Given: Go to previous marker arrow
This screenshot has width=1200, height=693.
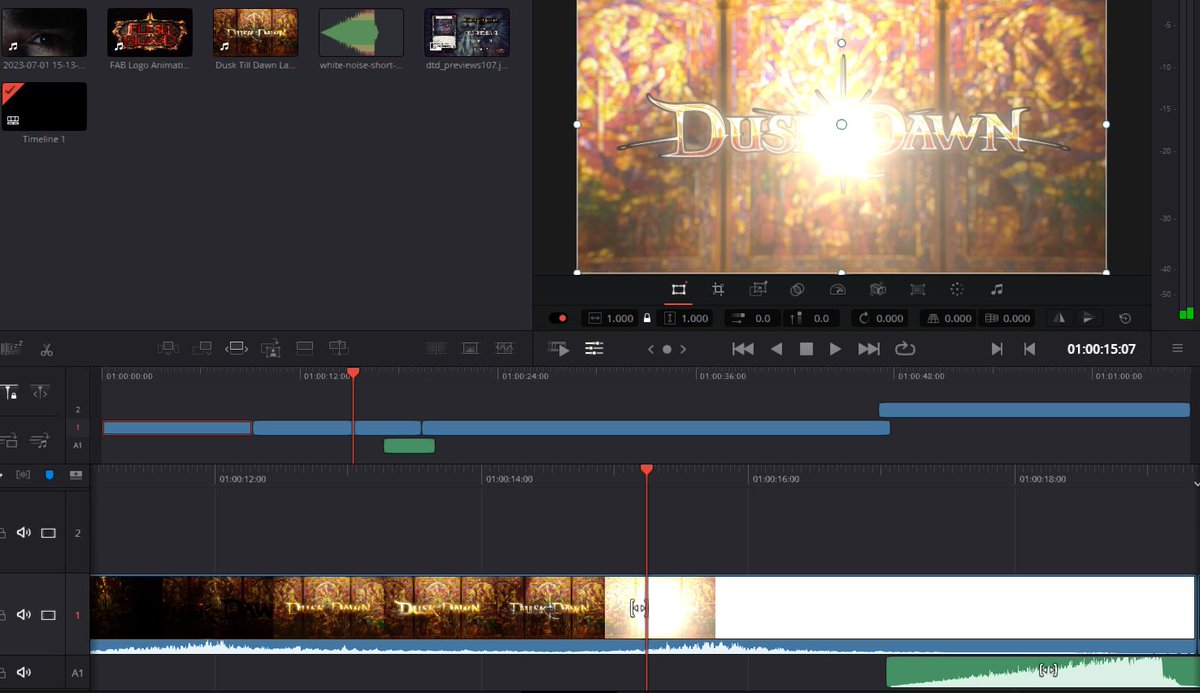Looking at the screenshot, I should coord(652,349).
